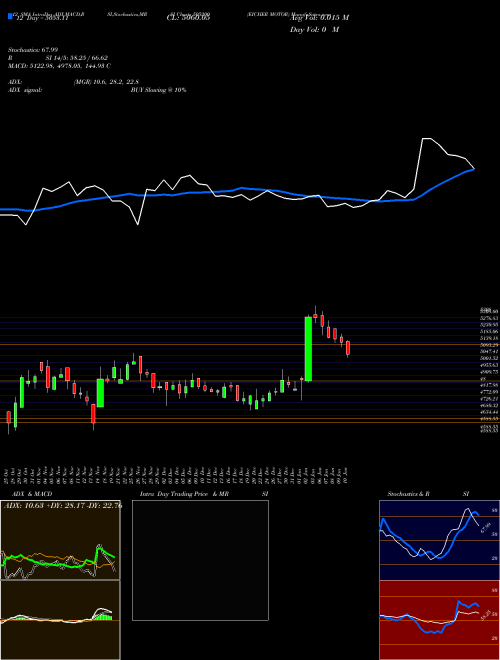
Task: Click the rotated 67.99 label in Stochastics panel
Action: (487, 527)
